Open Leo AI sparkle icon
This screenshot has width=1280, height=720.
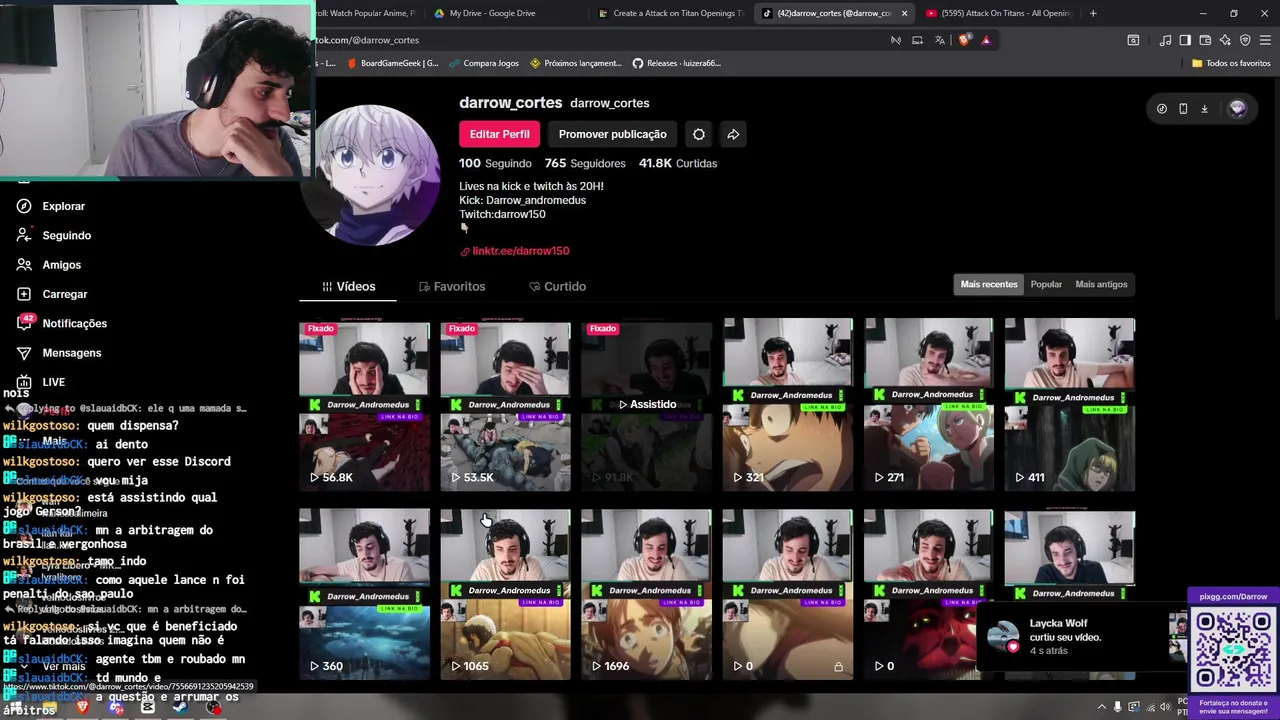coord(1225,40)
